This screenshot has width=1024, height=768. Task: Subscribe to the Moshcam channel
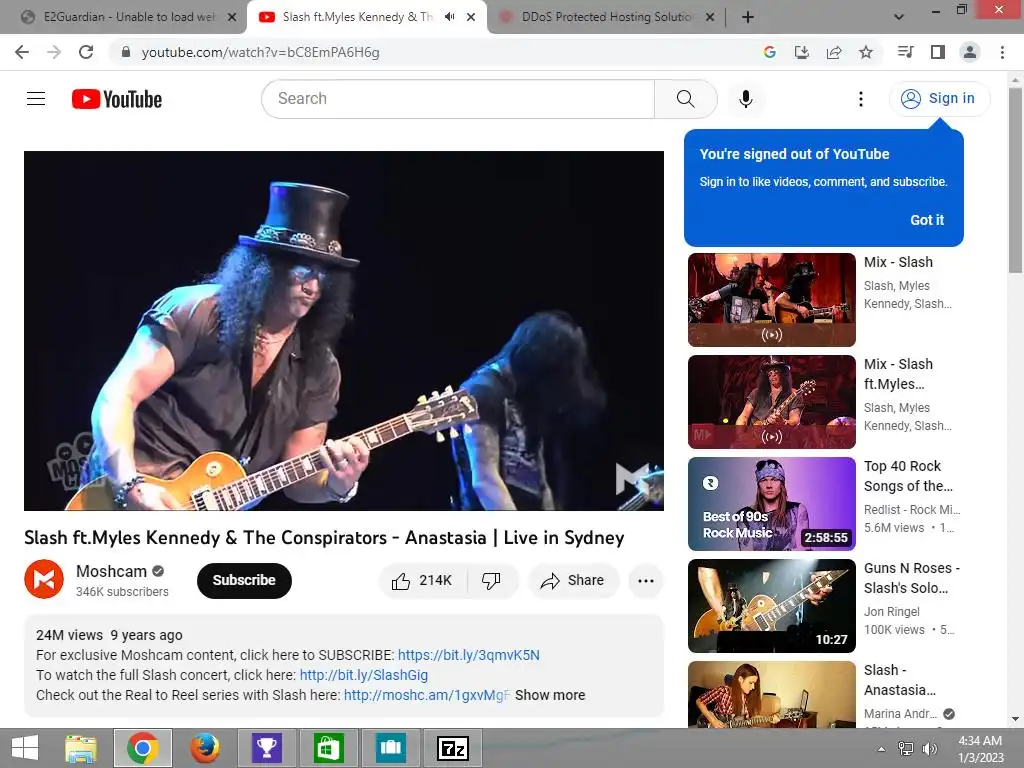(244, 581)
